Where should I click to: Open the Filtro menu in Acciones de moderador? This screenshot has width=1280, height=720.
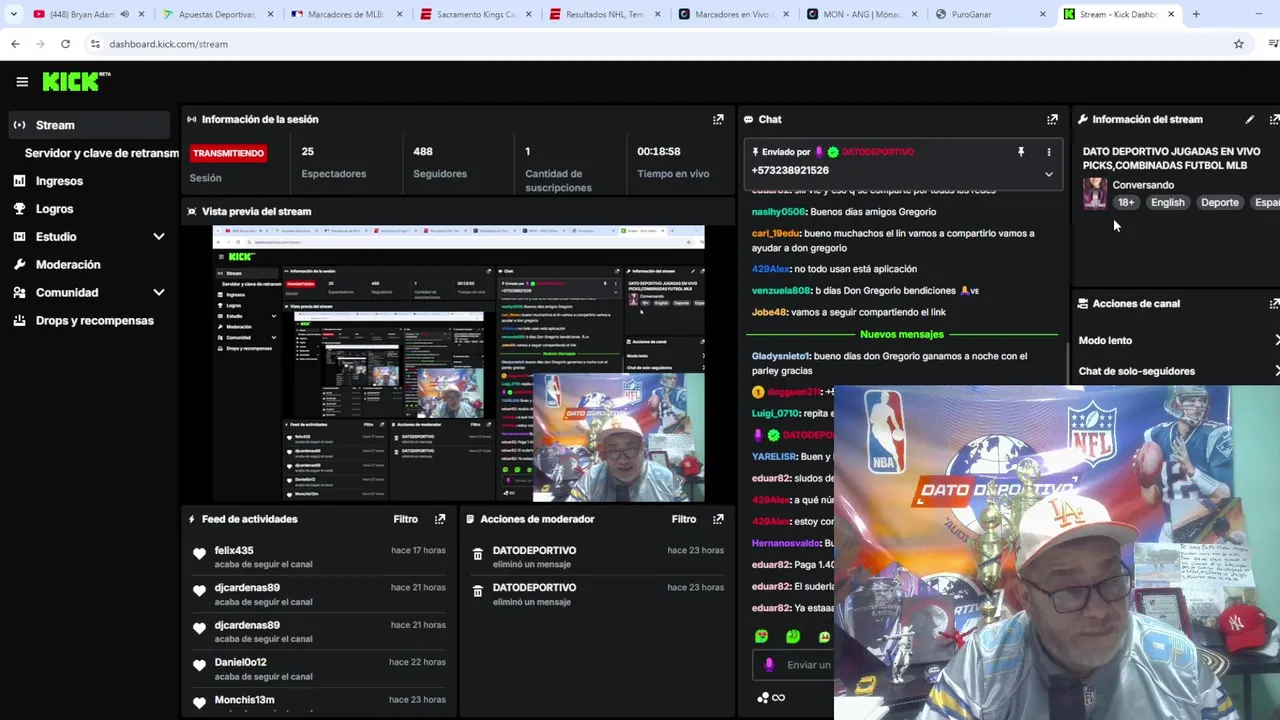683,519
